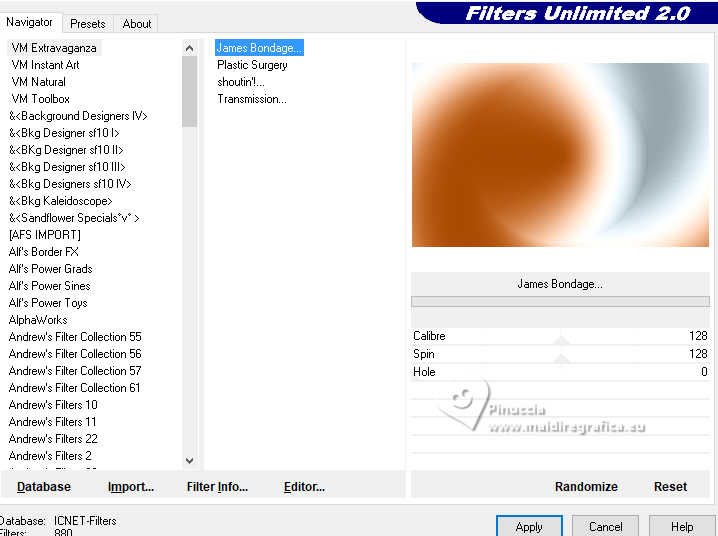Click the category list scrollbar thumb

pyautogui.click(x=189, y=92)
